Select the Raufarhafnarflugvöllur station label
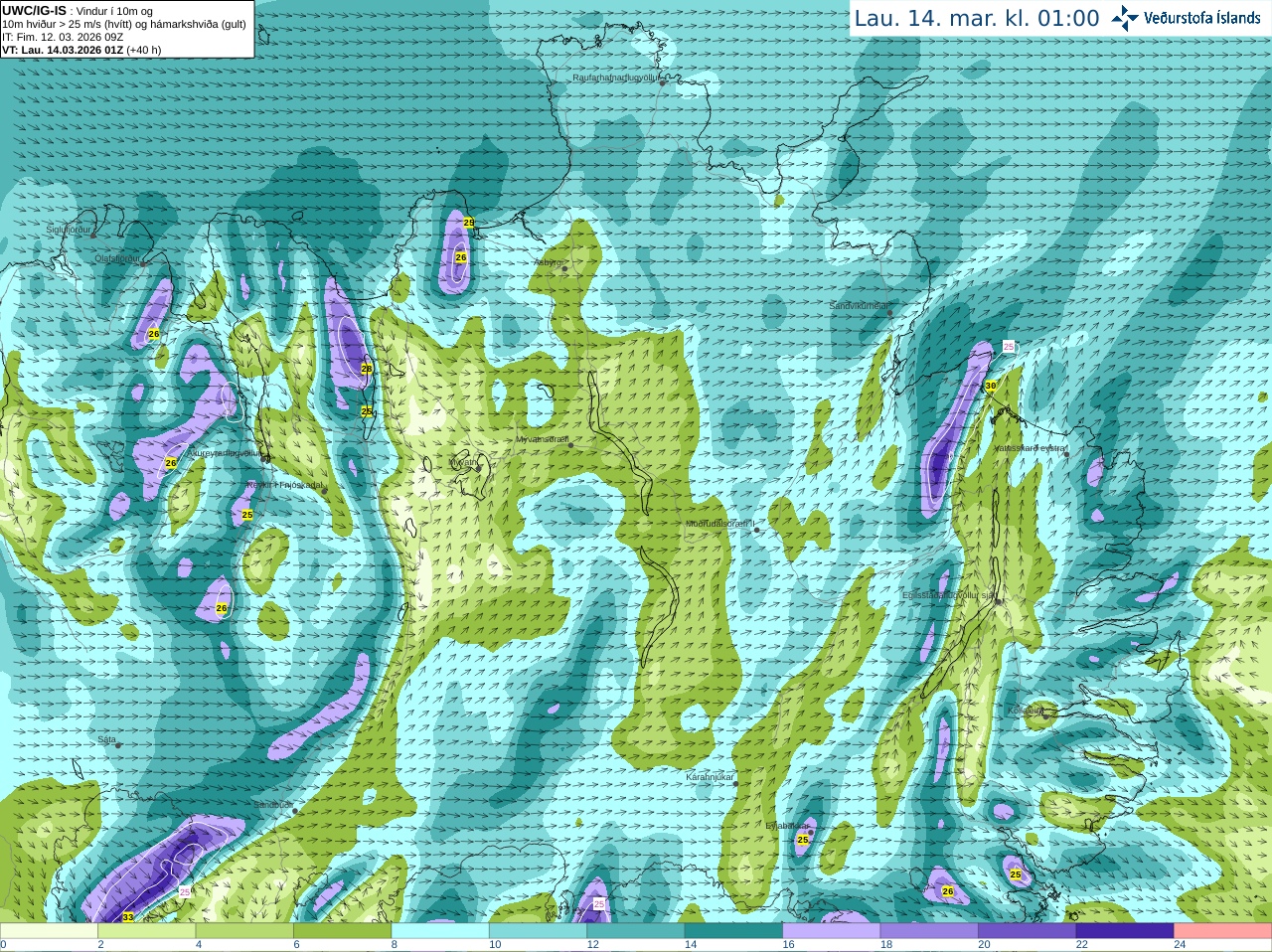This screenshot has width=1272, height=952. pos(616,77)
